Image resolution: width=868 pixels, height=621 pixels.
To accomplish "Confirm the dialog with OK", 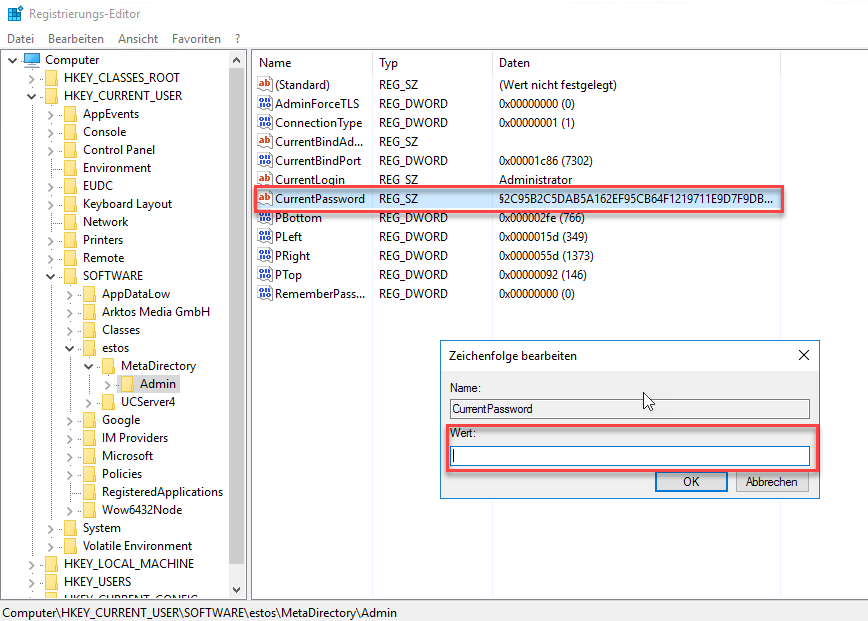I will pyautogui.click(x=690, y=482).
